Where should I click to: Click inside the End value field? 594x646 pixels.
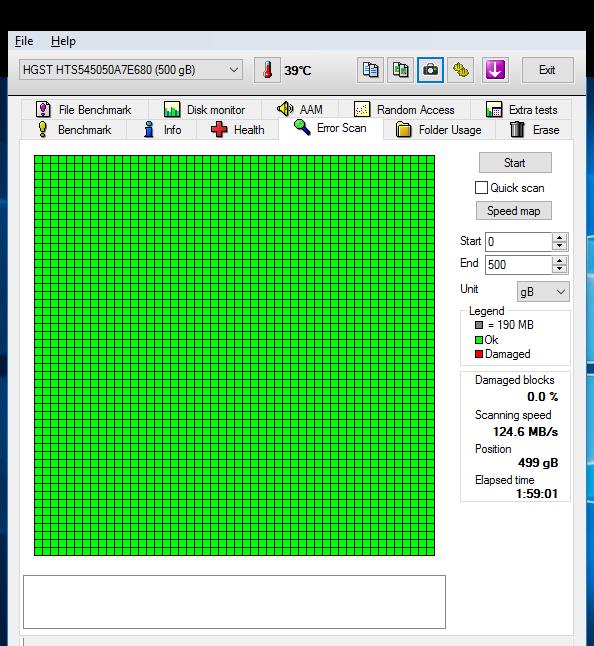(x=519, y=264)
